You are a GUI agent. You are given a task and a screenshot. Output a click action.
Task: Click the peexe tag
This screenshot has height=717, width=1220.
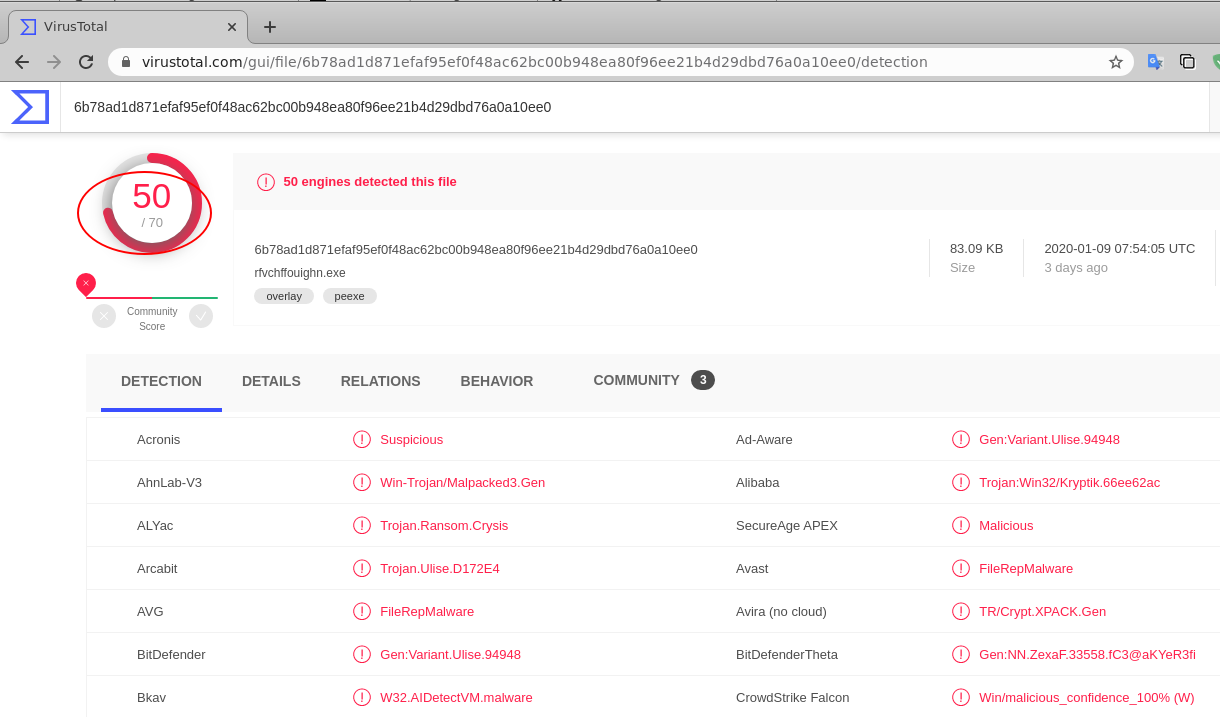point(349,296)
